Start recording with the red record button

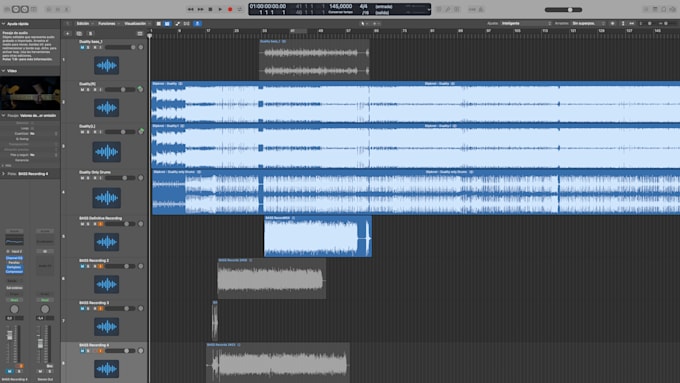coord(230,9)
